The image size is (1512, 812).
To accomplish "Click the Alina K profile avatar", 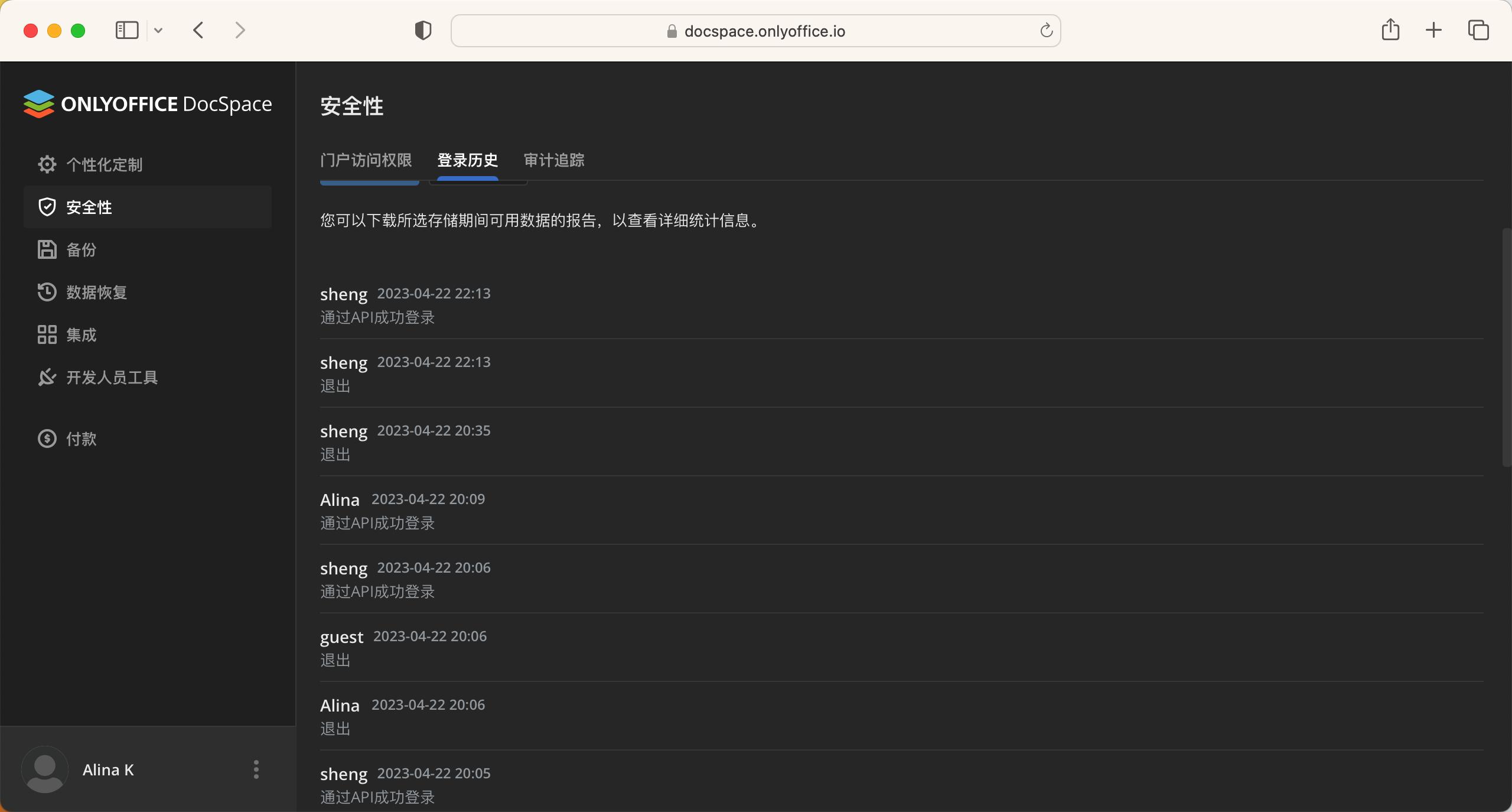I will pos(44,769).
